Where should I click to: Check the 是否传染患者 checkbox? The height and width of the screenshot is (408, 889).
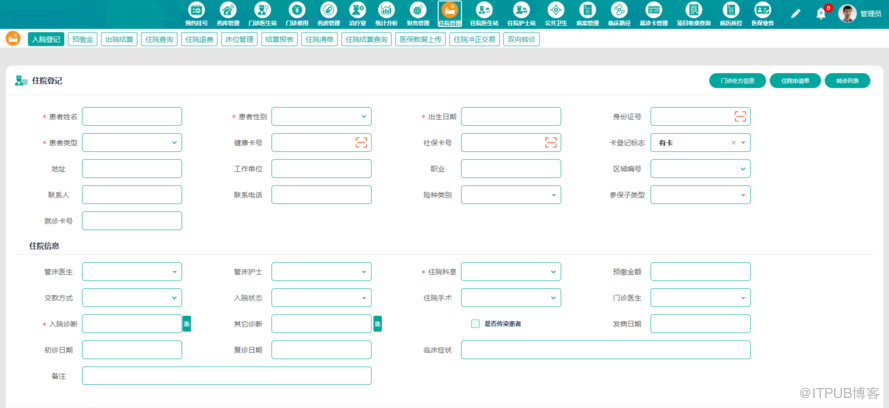[476, 324]
